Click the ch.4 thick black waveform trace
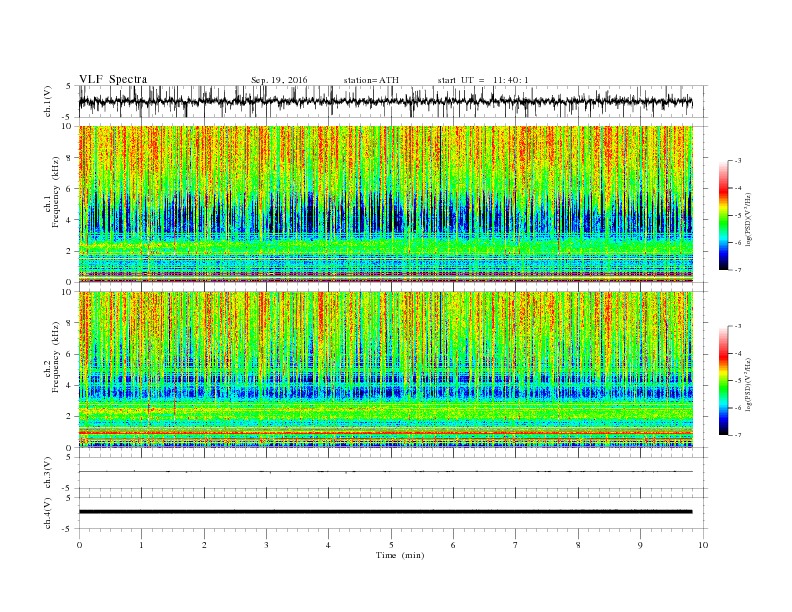This screenshot has width=792, height=612. click(x=385, y=512)
